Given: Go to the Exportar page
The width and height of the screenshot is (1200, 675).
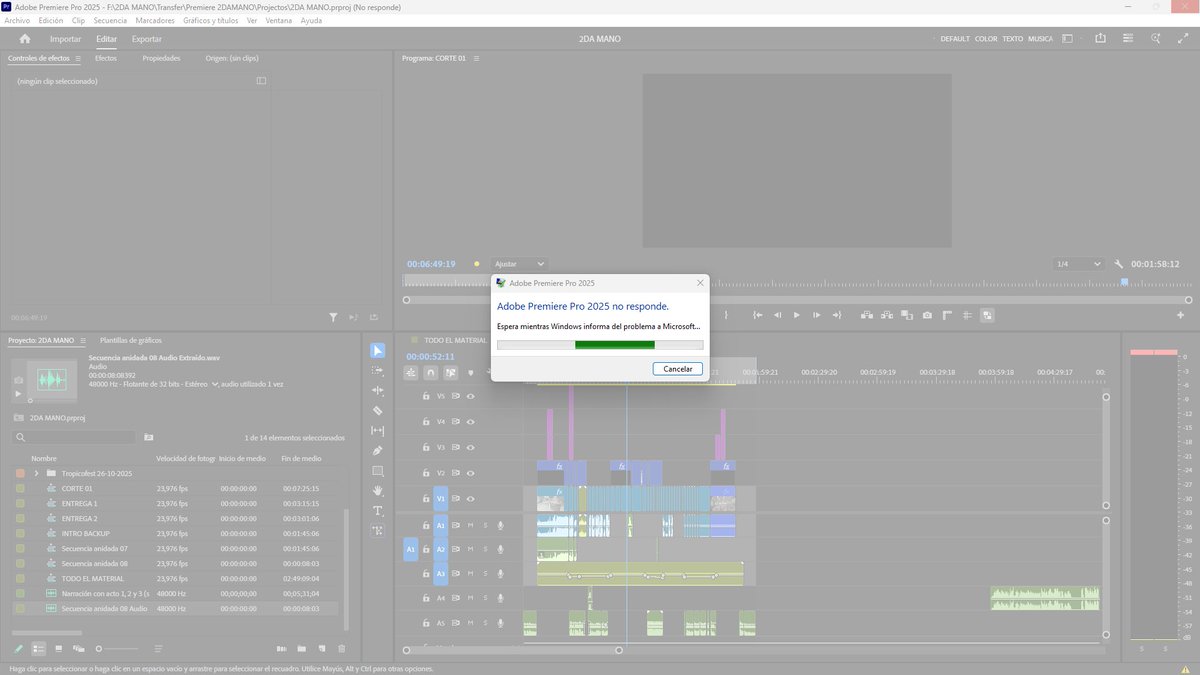Looking at the screenshot, I should 147,39.
